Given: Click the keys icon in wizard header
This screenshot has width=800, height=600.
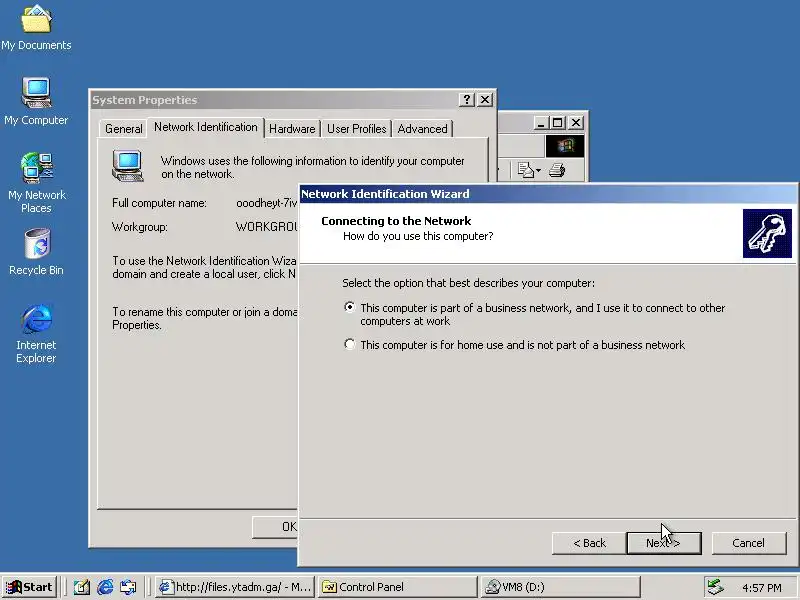Looking at the screenshot, I should (x=767, y=233).
